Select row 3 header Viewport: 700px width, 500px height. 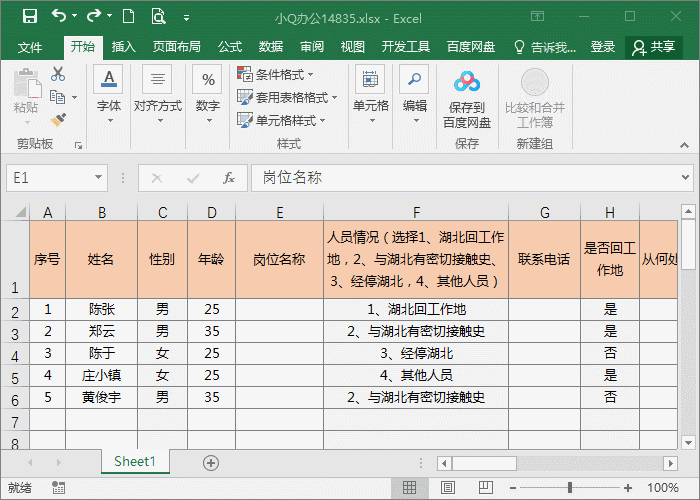click(x=15, y=332)
